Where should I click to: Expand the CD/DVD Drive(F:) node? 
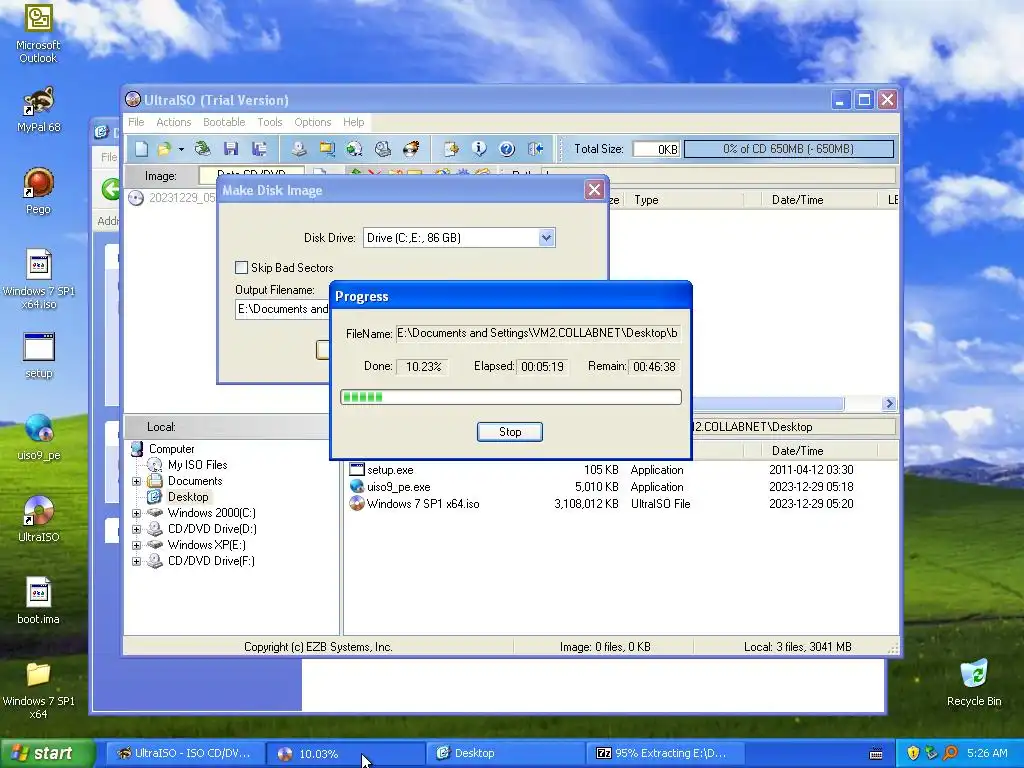pos(136,562)
